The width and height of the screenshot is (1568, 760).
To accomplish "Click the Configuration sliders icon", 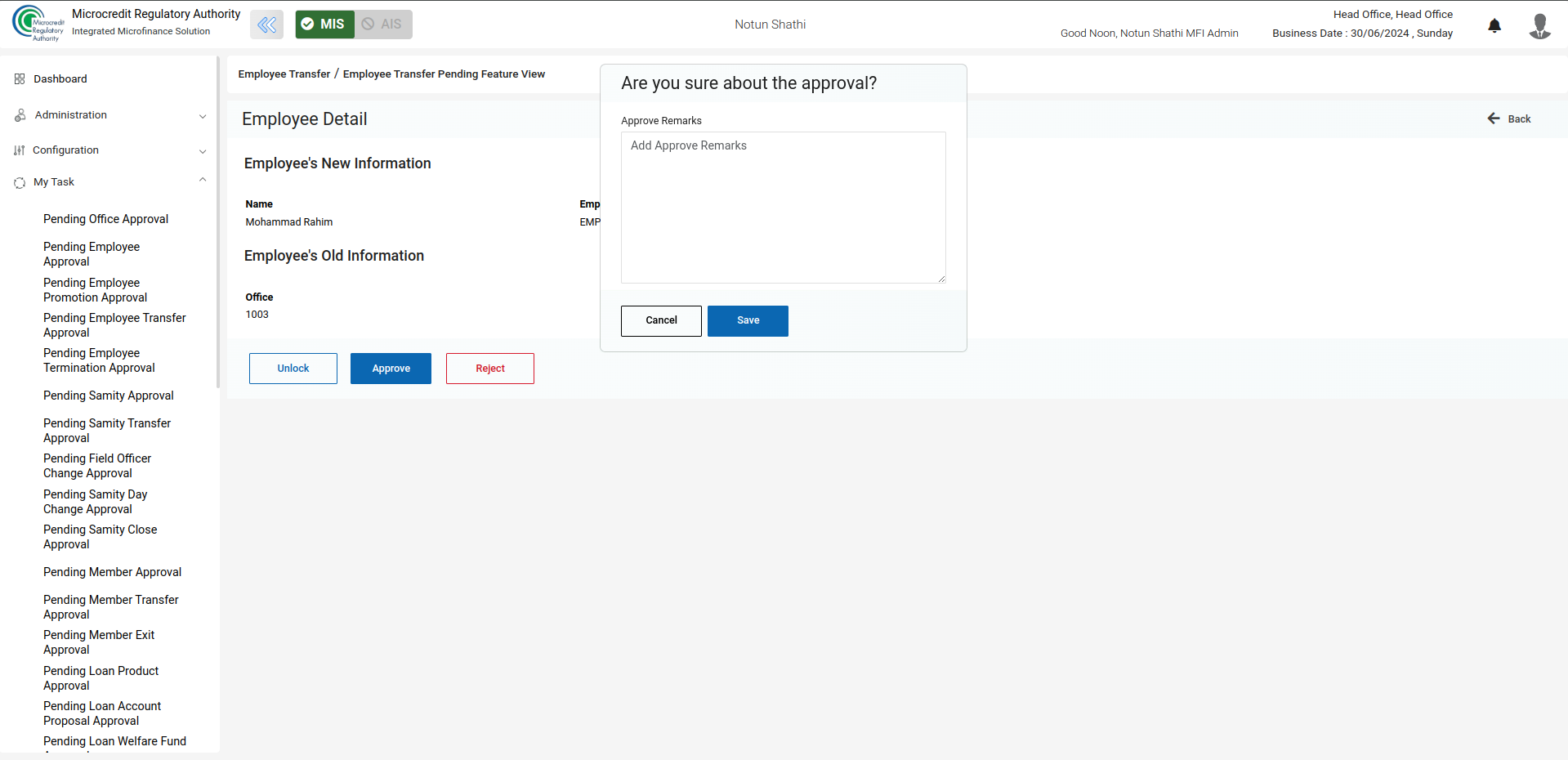I will coord(20,150).
